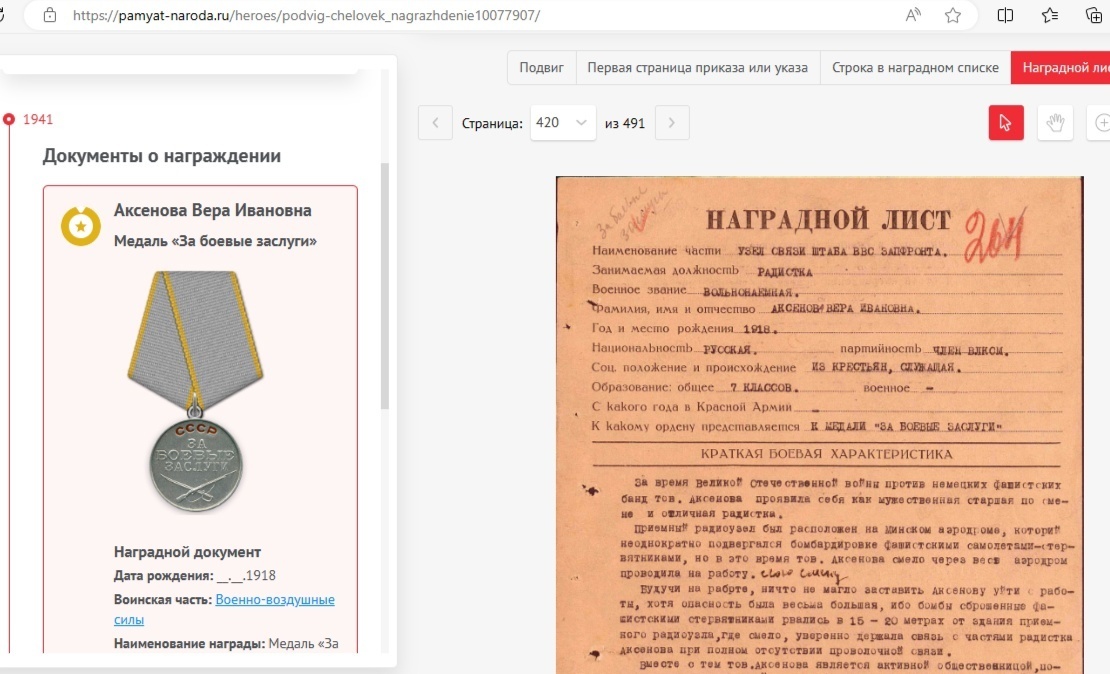This screenshot has width=1110, height=674.
Task: Open the page number 420 dropdown
Action: click(x=563, y=122)
